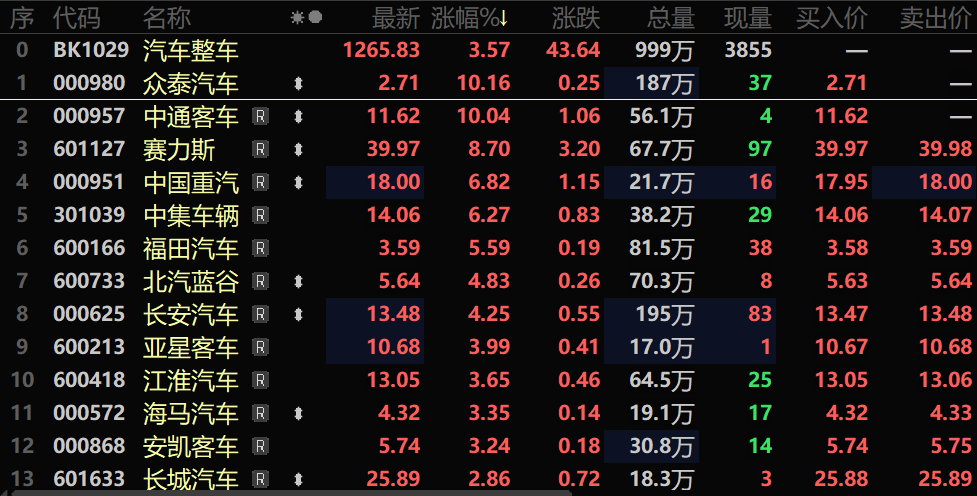
Task: Click stock code 000980
Action: pos(89,83)
